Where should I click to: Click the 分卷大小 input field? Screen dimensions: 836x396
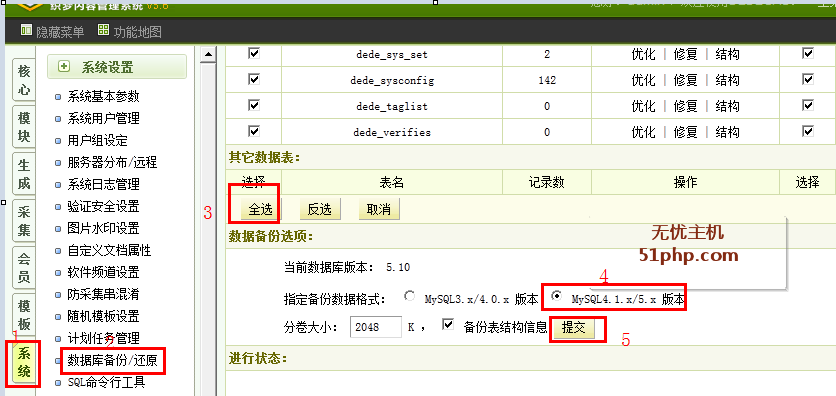376,327
